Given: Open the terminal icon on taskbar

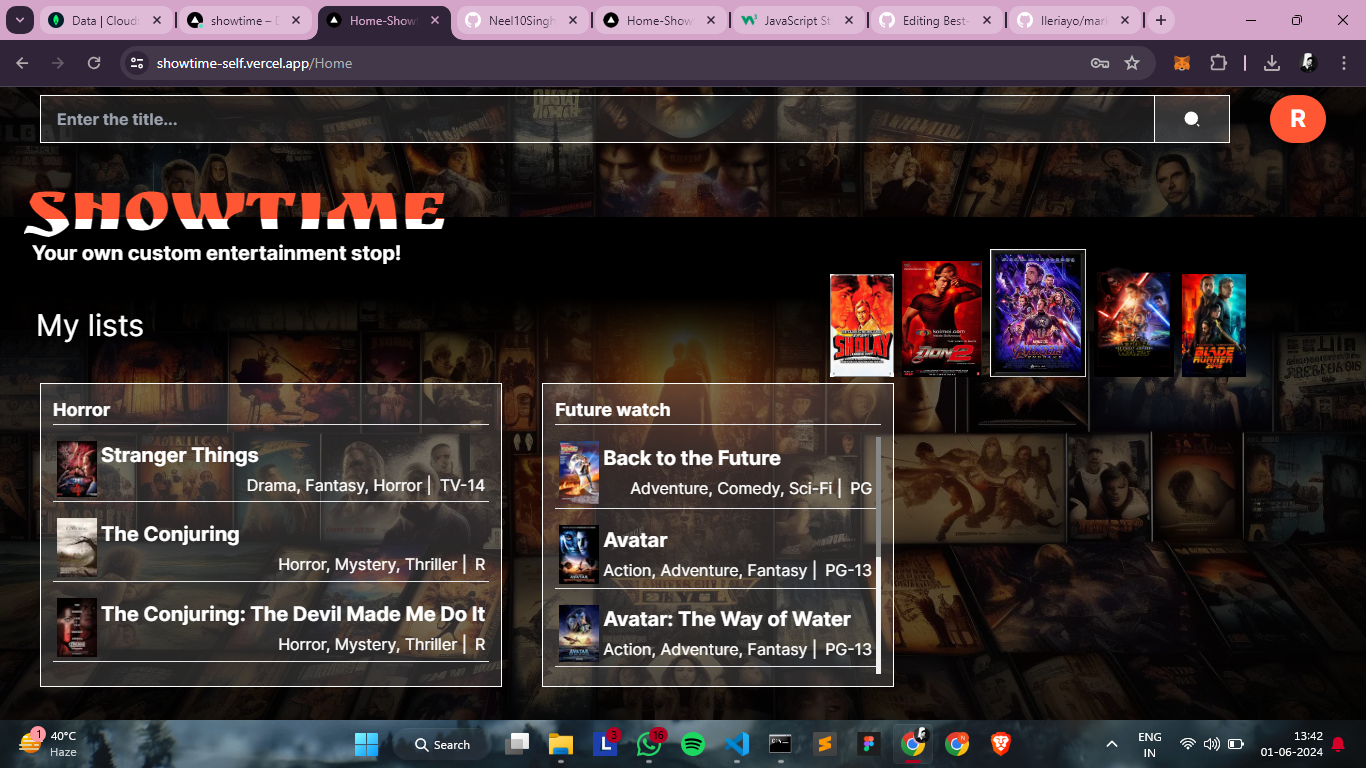Looking at the screenshot, I should click(781, 744).
